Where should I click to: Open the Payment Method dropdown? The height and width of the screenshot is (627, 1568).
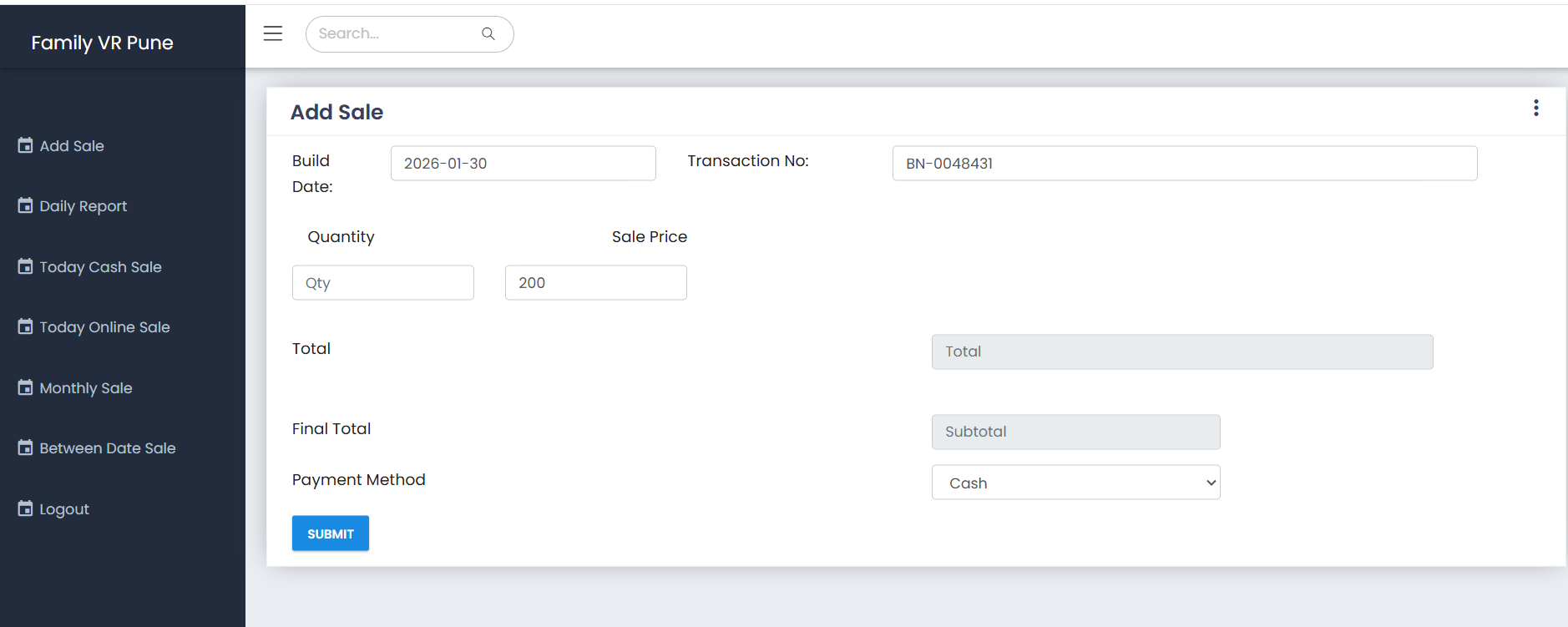click(x=1075, y=483)
